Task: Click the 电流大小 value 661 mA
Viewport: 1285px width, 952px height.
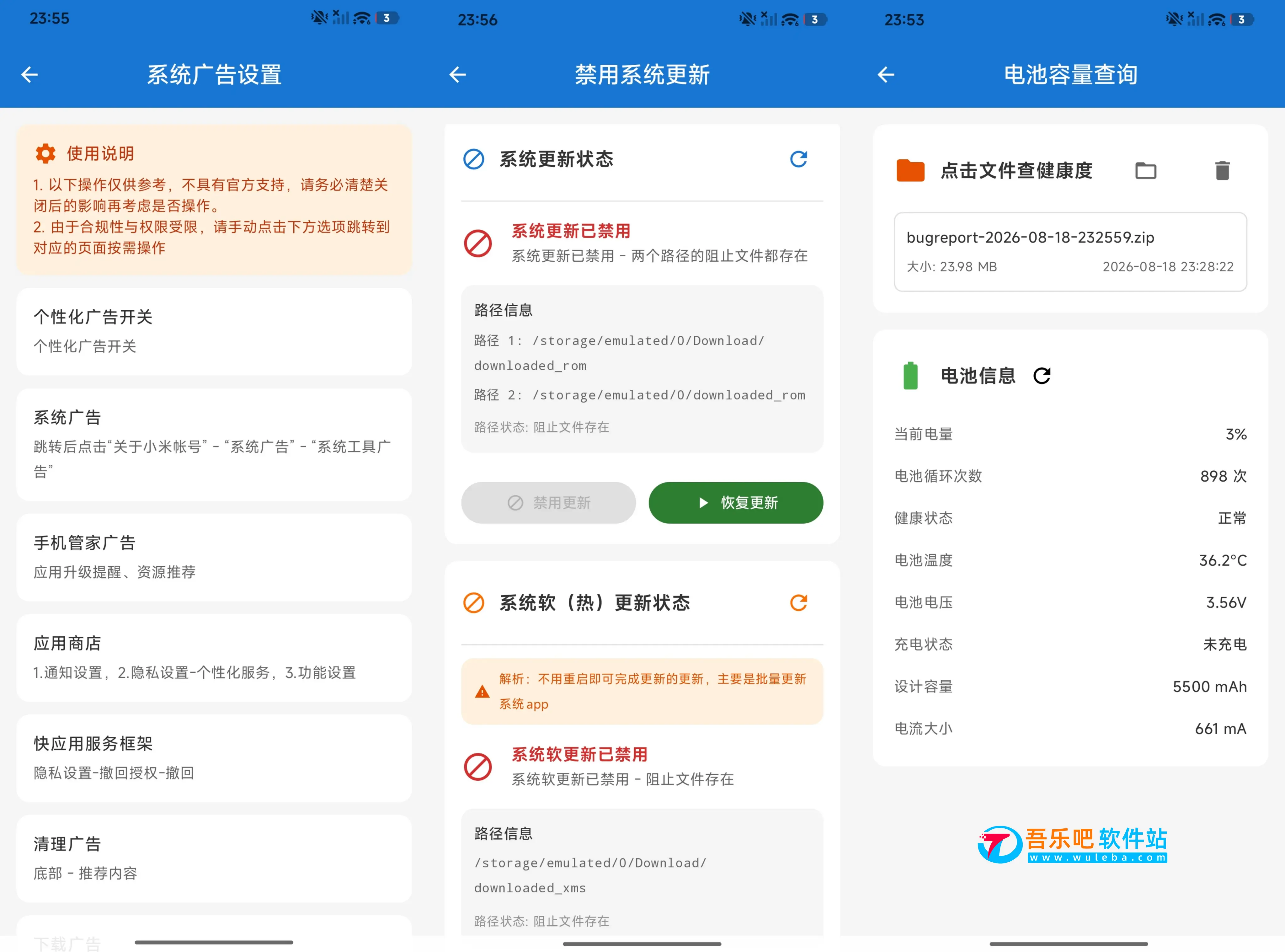Action: 1220,728
